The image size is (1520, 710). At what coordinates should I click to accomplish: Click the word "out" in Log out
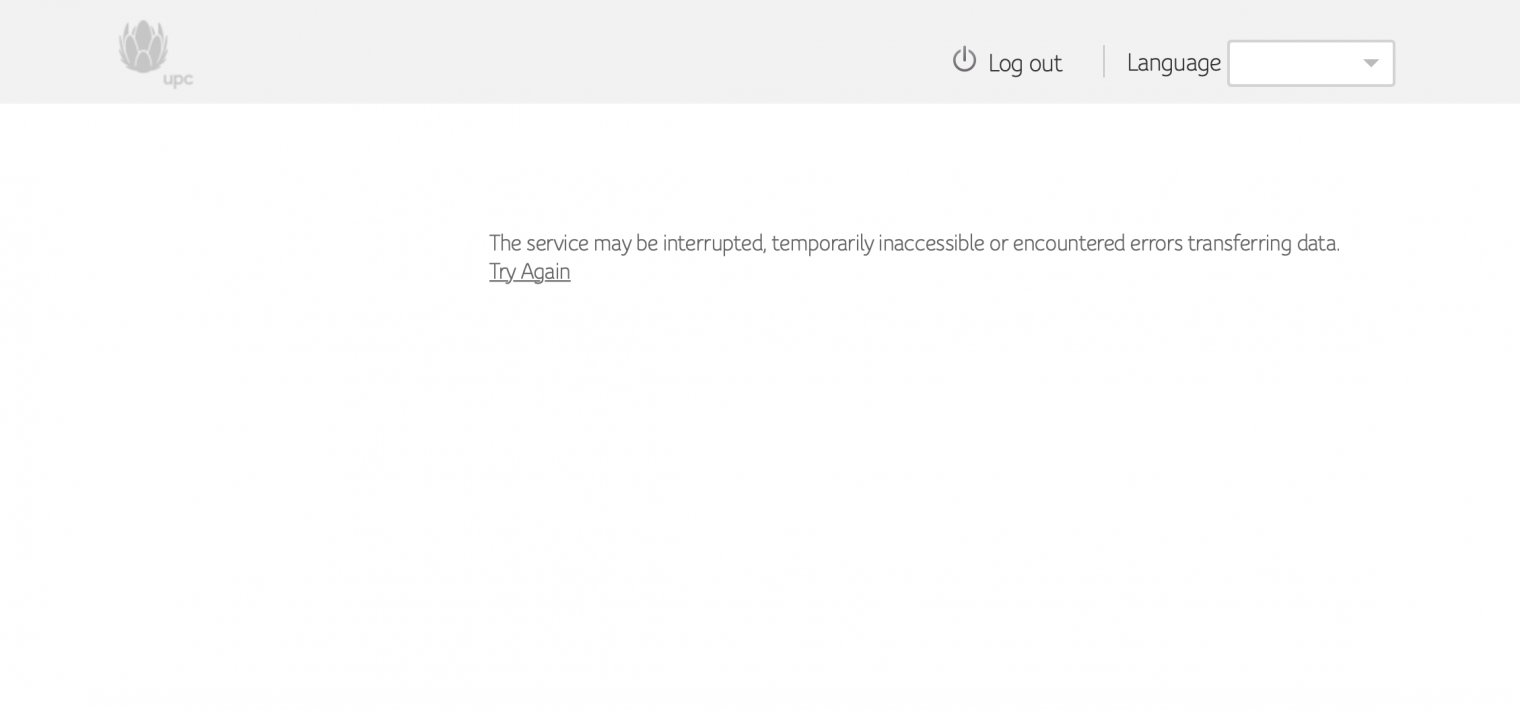click(1045, 64)
